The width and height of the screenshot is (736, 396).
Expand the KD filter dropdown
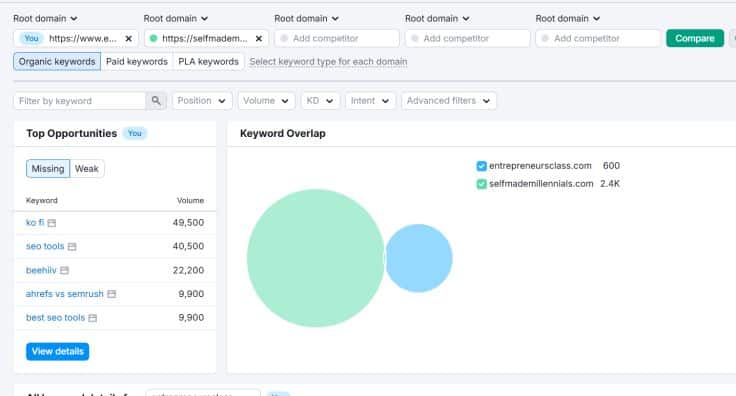tap(320, 101)
